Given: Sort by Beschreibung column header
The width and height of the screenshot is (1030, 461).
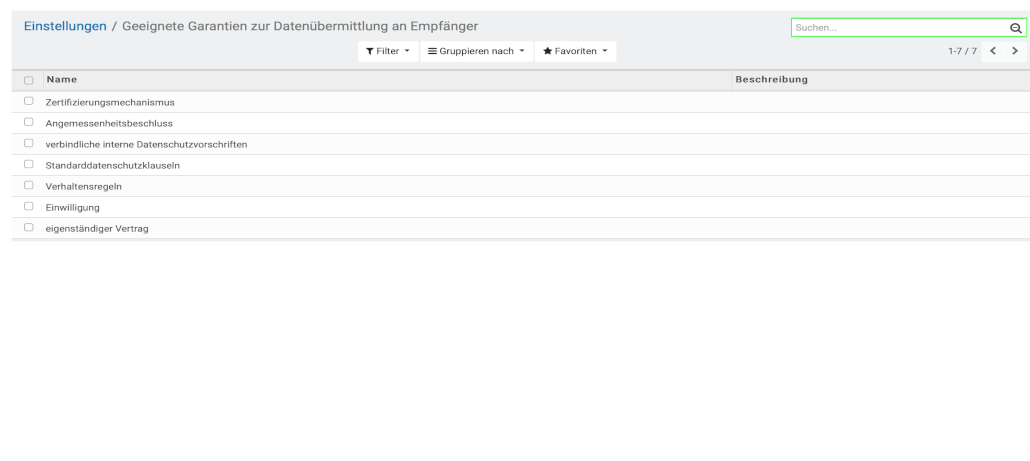Looking at the screenshot, I should click(771, 79).
